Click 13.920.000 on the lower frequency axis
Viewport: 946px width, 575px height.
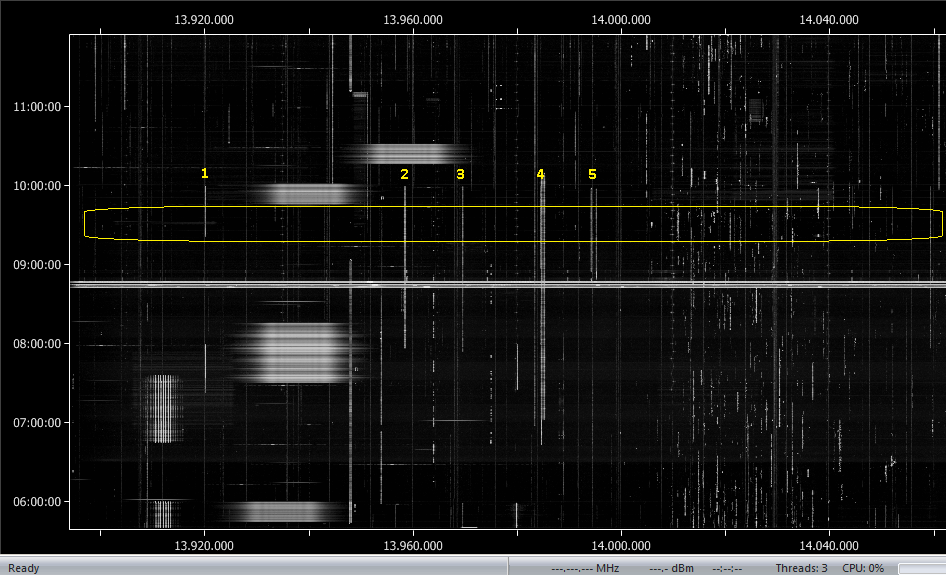(204, 546)
